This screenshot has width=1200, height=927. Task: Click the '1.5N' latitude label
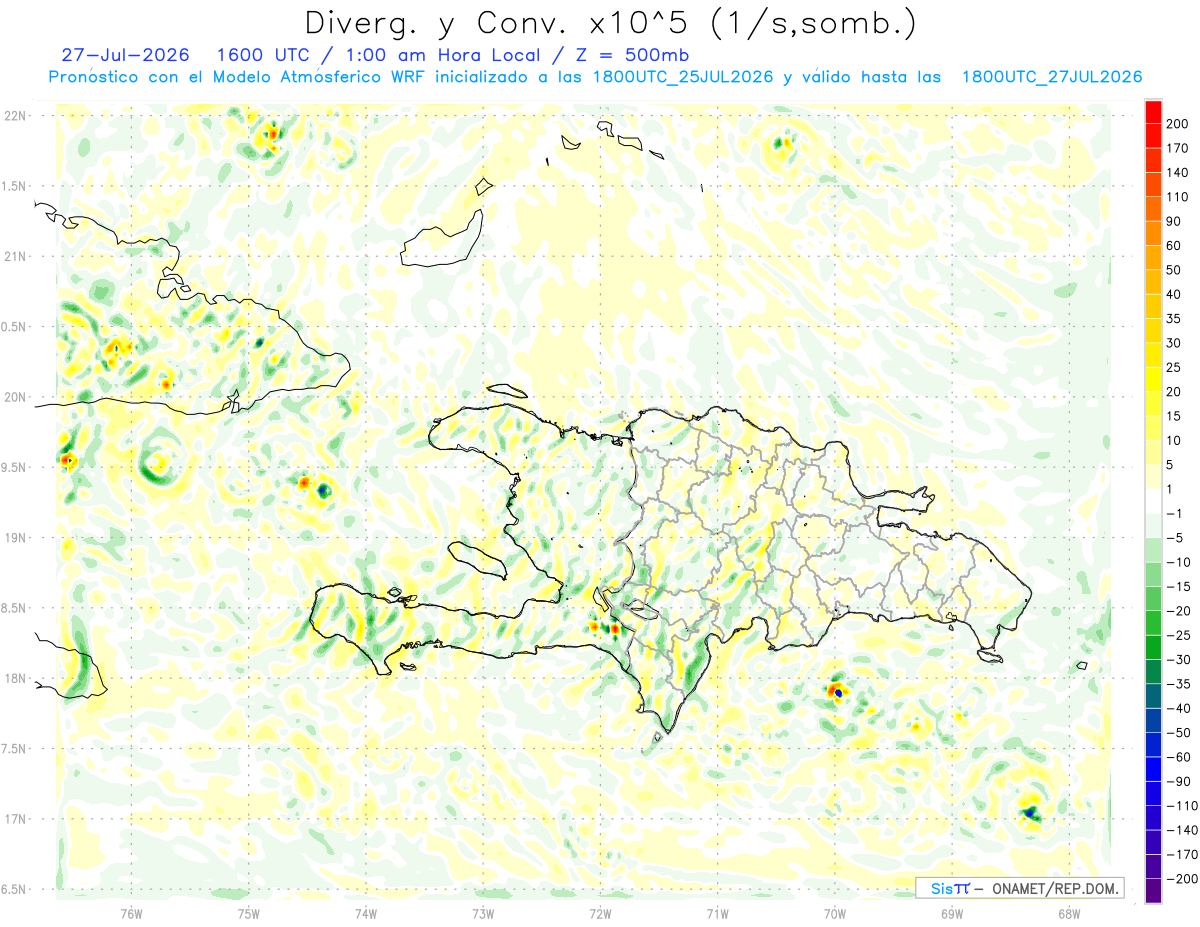click(14, 186)
